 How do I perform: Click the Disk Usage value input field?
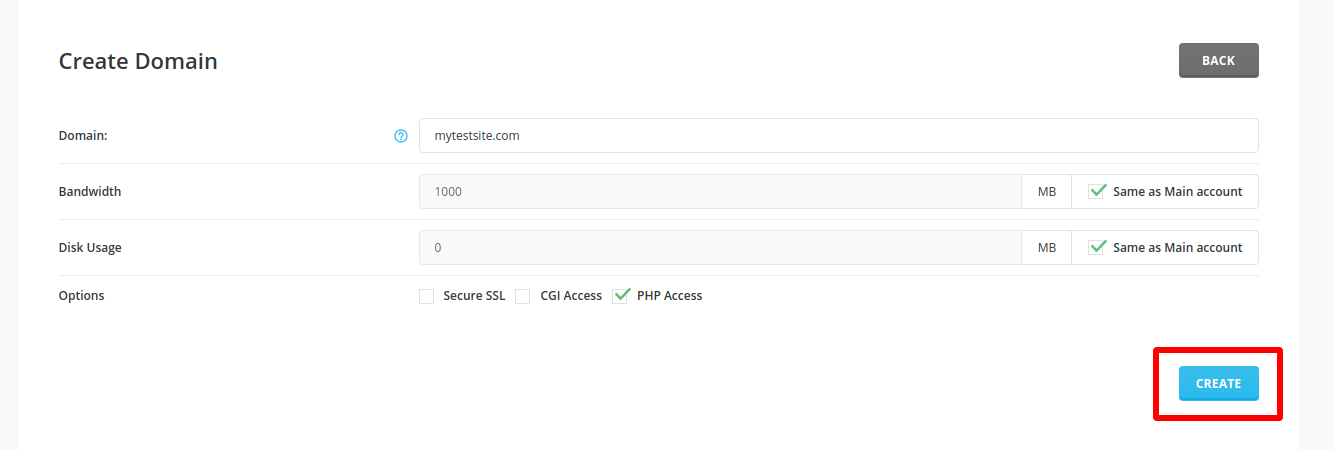pyautogui.click(x=720, y=248)
